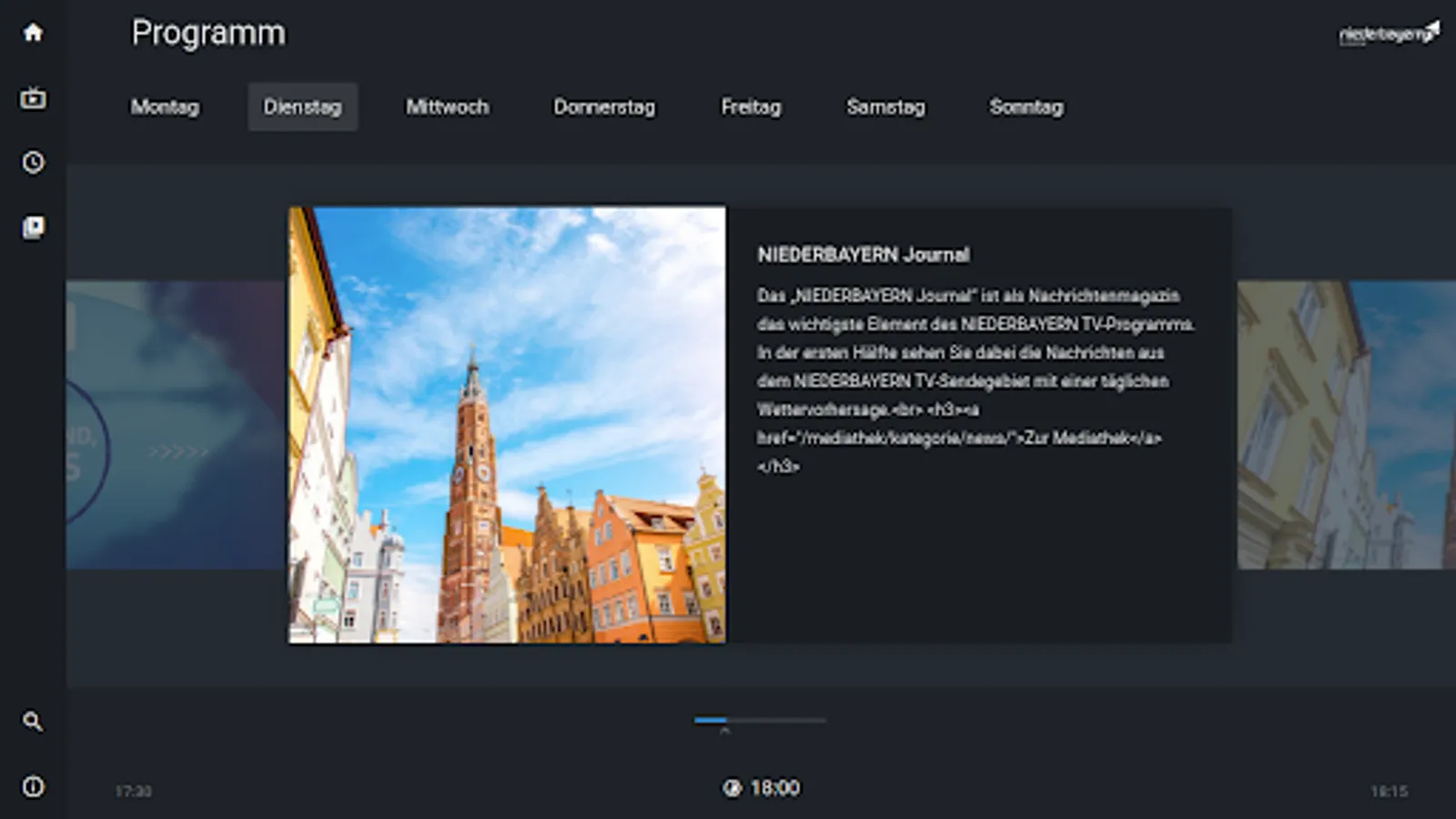Open the NIEDERBAYERN Journal thumbnail image
1456x819 pixels.
[507, 425]
